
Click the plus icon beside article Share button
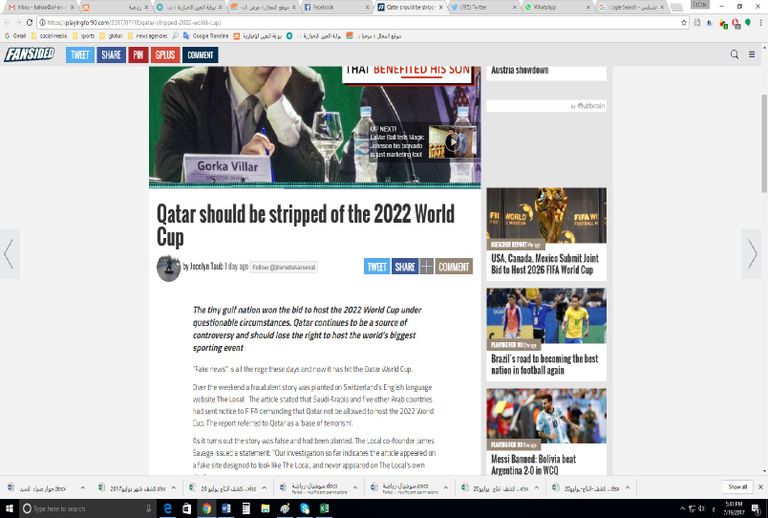426,267
